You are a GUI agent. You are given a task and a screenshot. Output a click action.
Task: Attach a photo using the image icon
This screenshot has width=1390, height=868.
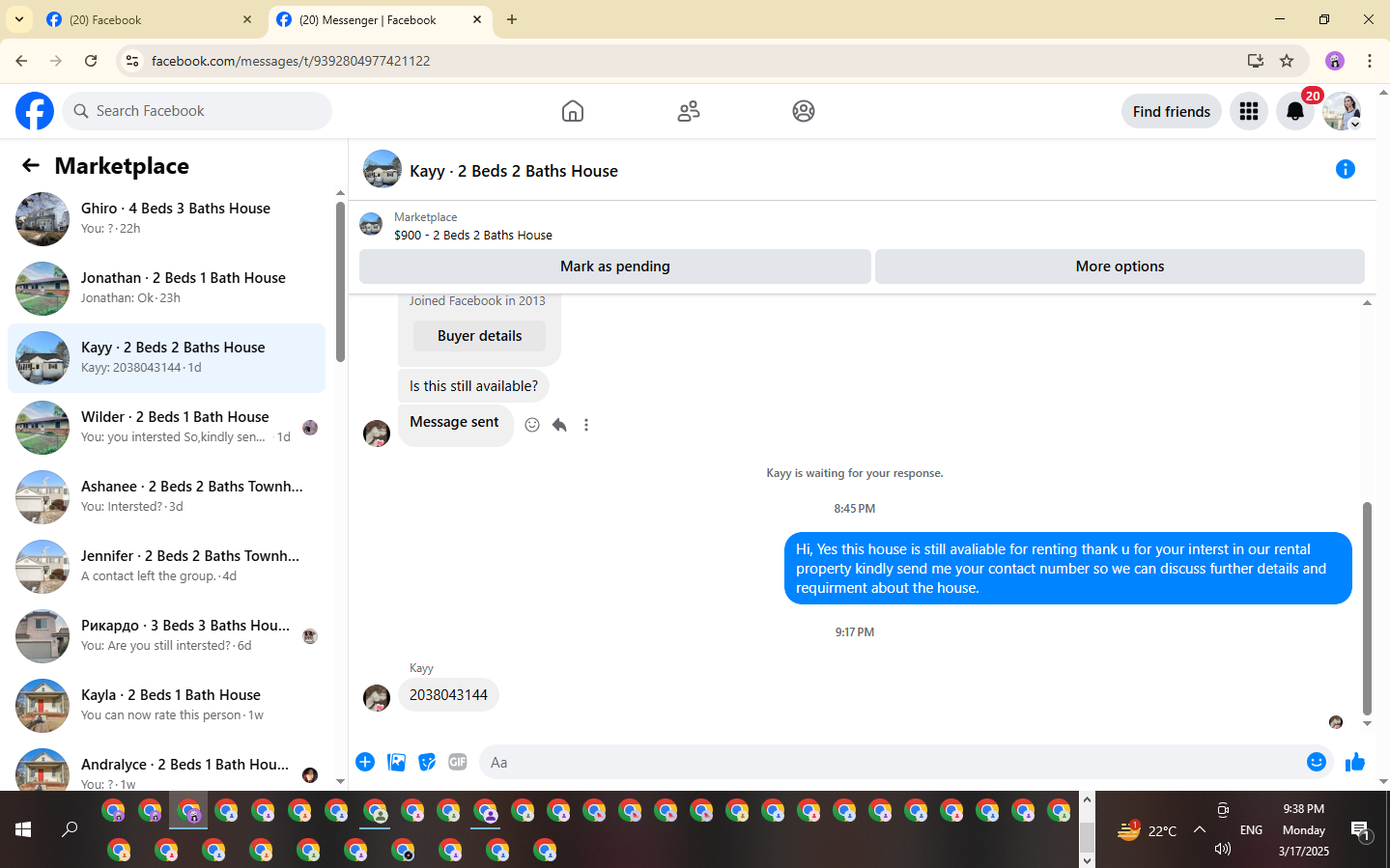coord(396,762)
